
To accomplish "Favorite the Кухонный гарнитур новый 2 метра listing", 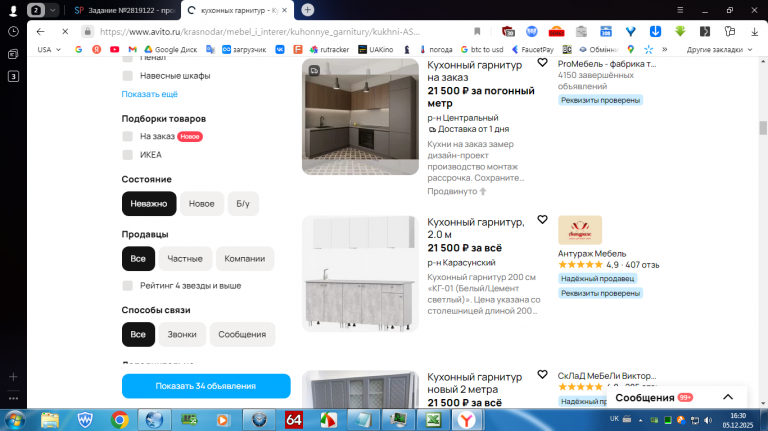I will pyautogui.click(x=542, y=374).
